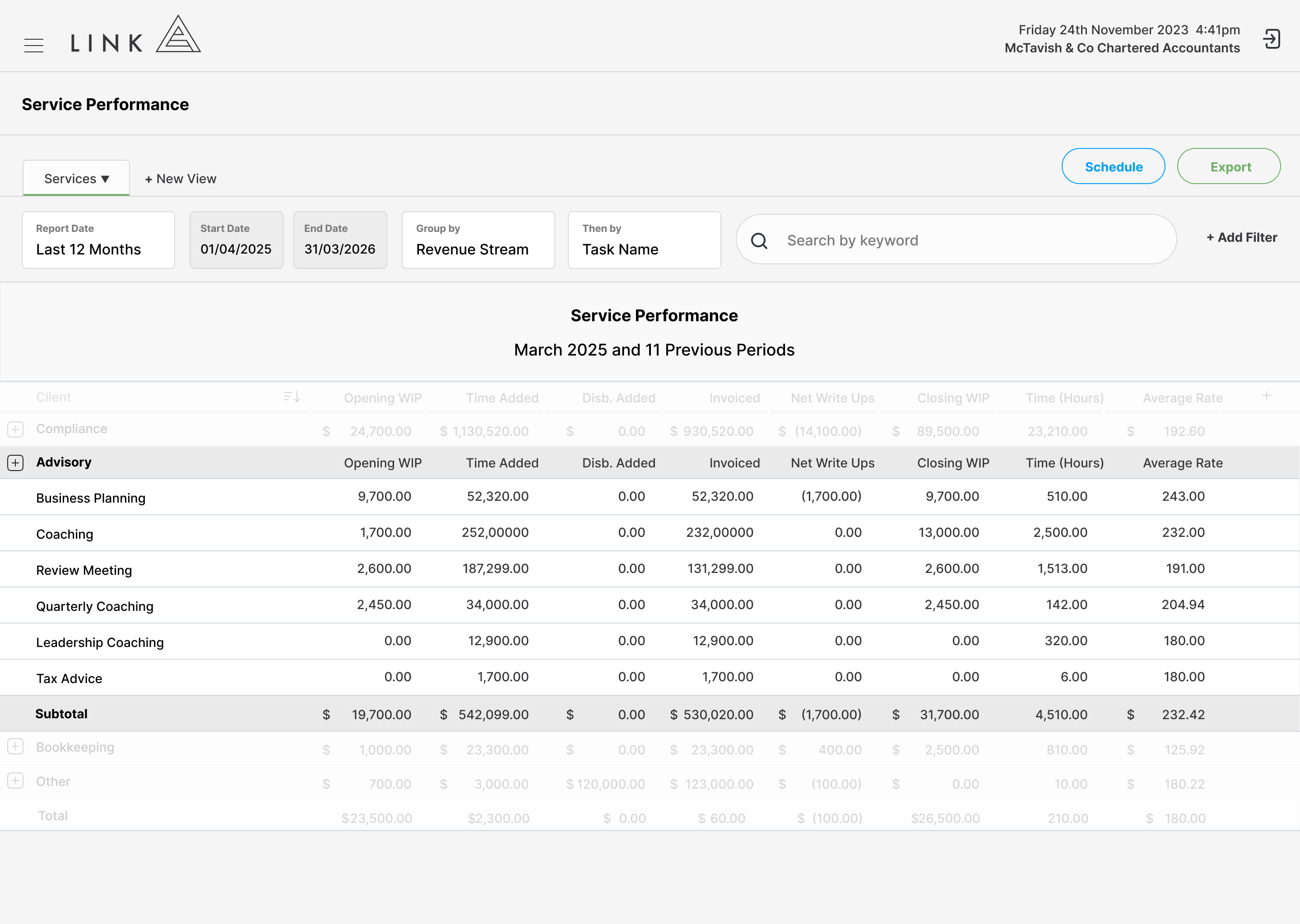Click the search magnifier icon
The height and width of the screenshot is (924, 1300).
pyautogui.click(x=759, y=240)
